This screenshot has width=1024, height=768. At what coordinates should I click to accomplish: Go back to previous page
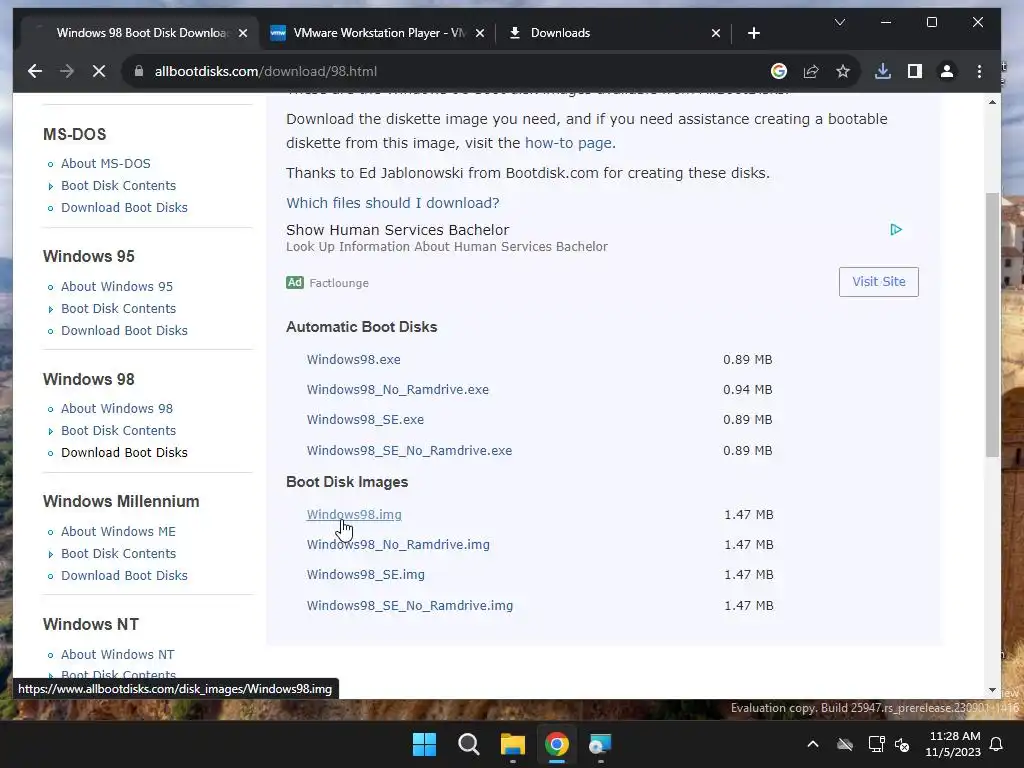click(x=35, y=71)
